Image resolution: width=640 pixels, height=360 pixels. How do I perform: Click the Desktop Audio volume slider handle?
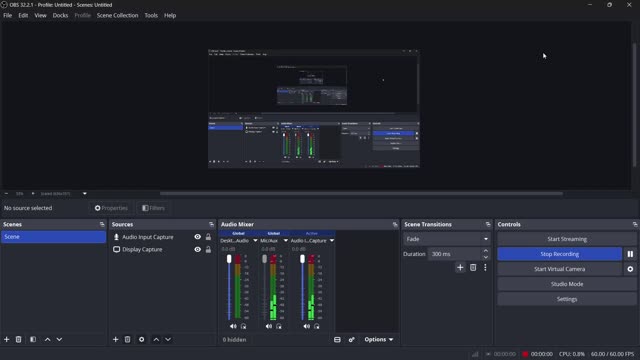point(229,259)
